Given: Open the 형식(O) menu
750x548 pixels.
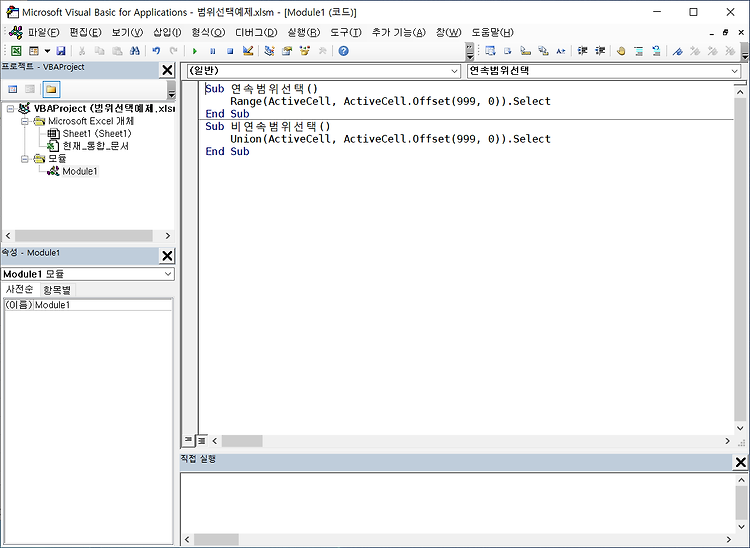Looking at the screenshot, I should pyautogui.click(x=208, y=33).
